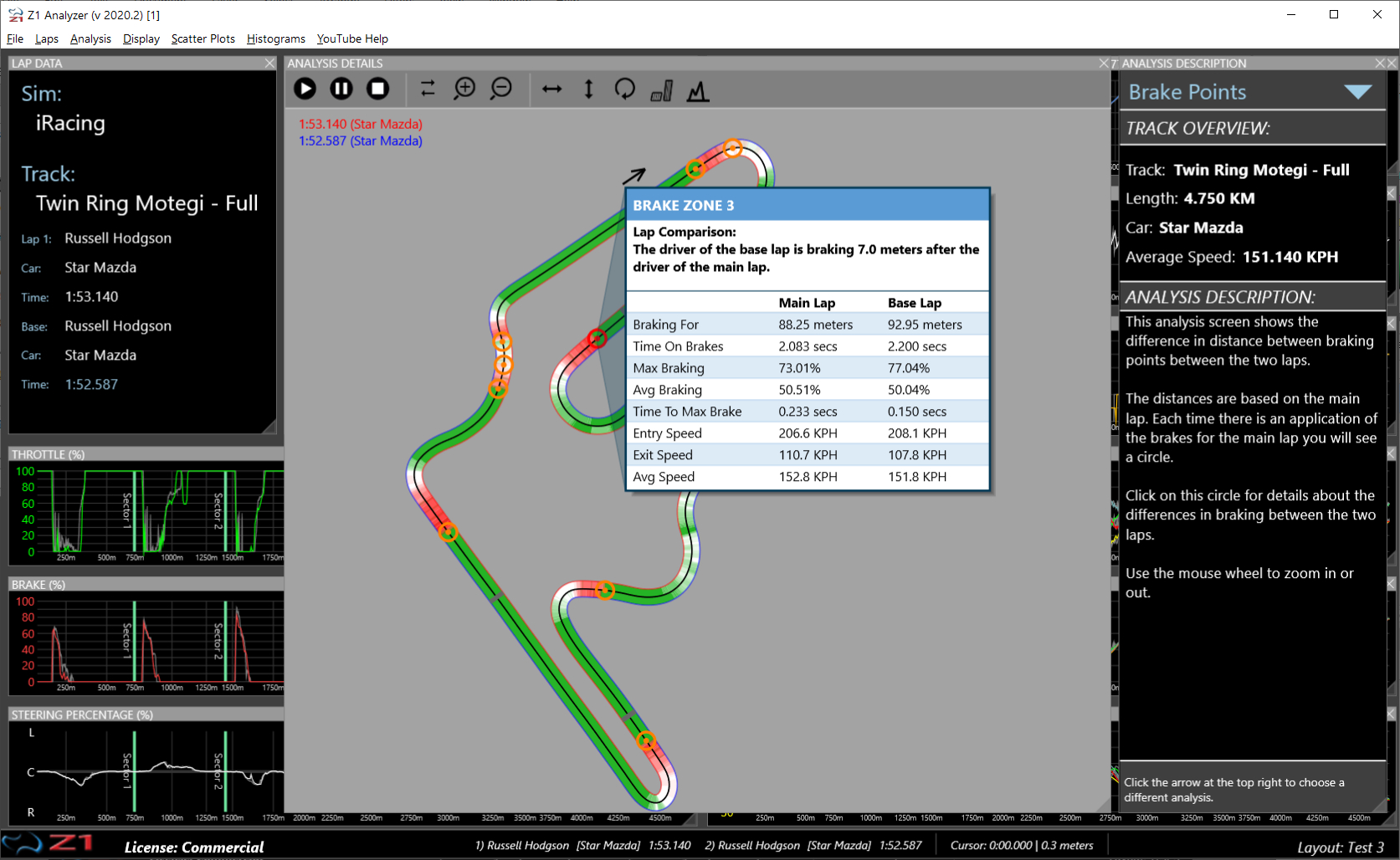Open the Analysis menu
The width and height of the screenshot is (1400, 860).
point(90,38)
